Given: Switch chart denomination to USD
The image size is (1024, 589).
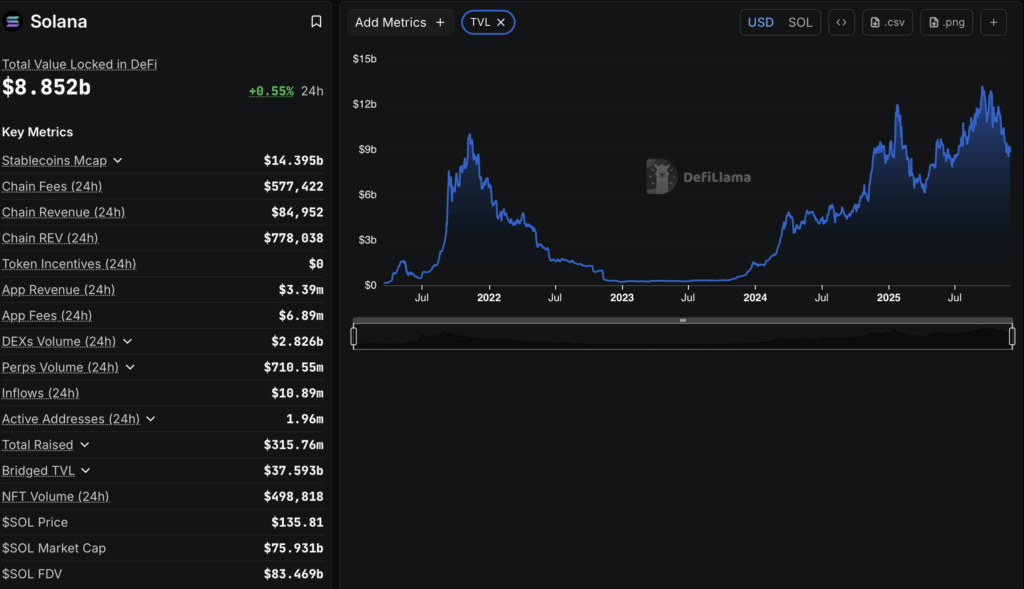Looking at the screenshot, I should tap(761, 22).
